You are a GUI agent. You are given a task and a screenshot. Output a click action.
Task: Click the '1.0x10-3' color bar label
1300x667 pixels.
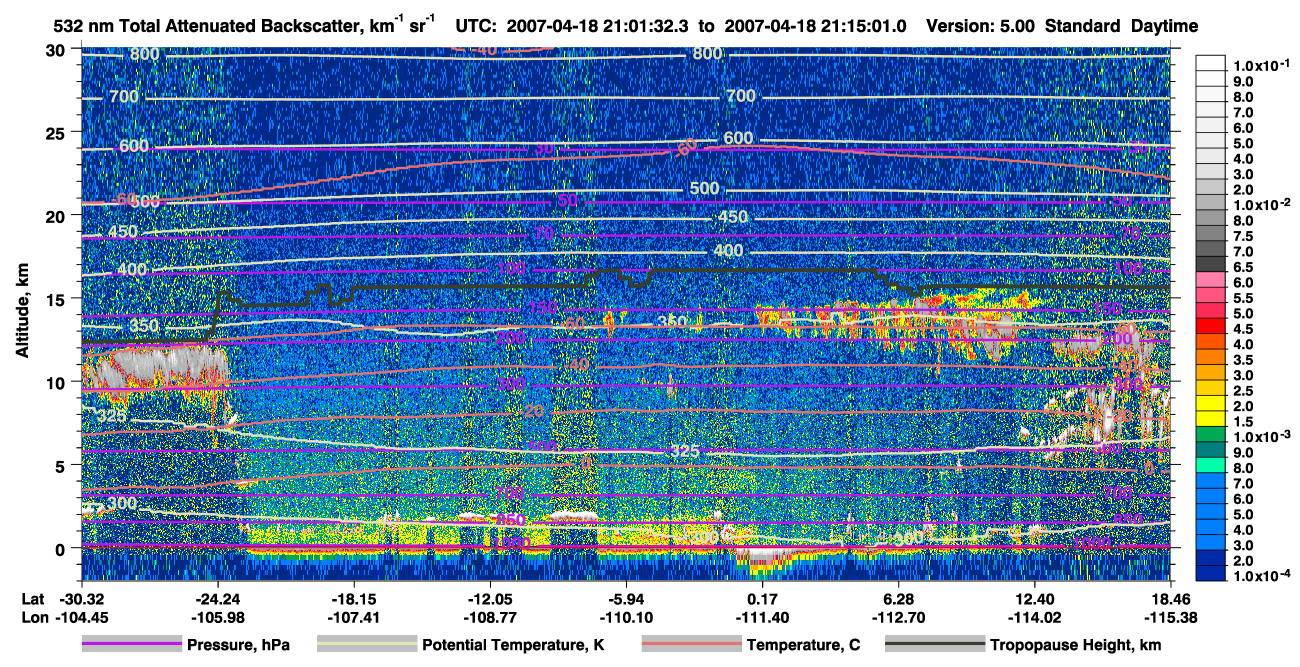click(x=1261, y=436)
